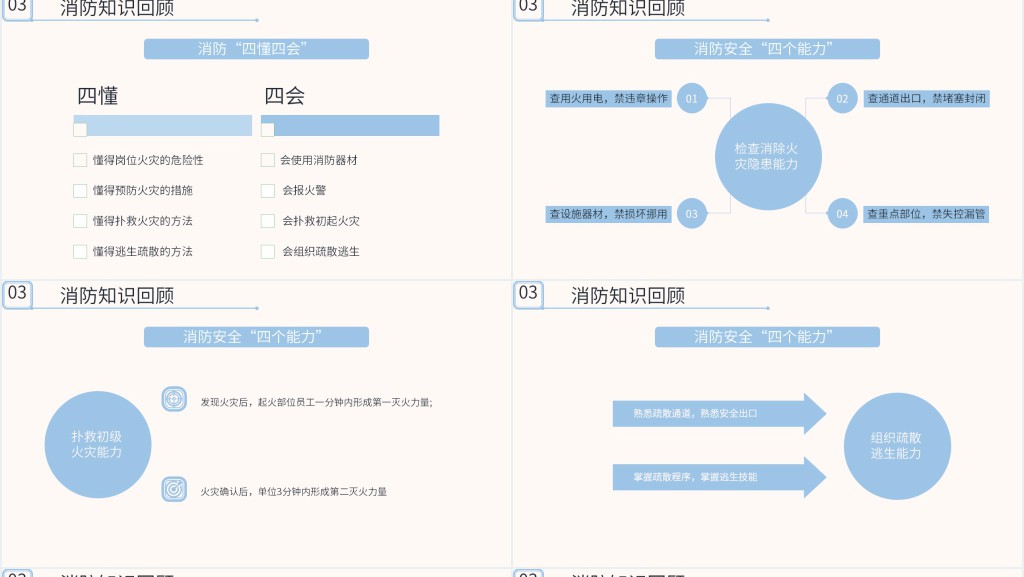The height and width of the screenshot is (577, 1024).
Task: Click the 四个能力 banner above 扑救初级火灾能力 slide
Action: tap(256, 337)
